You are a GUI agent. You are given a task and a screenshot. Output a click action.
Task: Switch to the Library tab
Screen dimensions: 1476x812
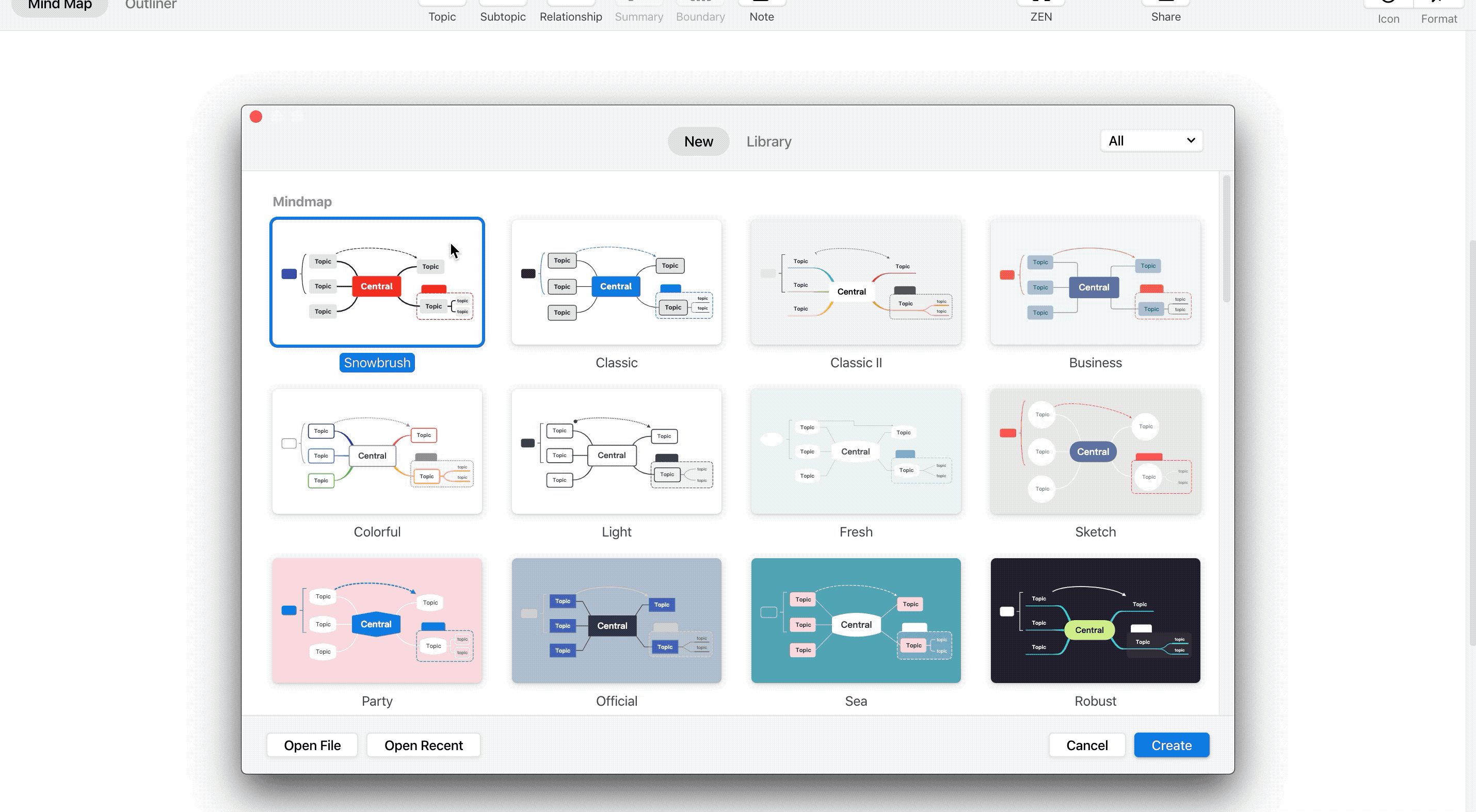[768, 141]
